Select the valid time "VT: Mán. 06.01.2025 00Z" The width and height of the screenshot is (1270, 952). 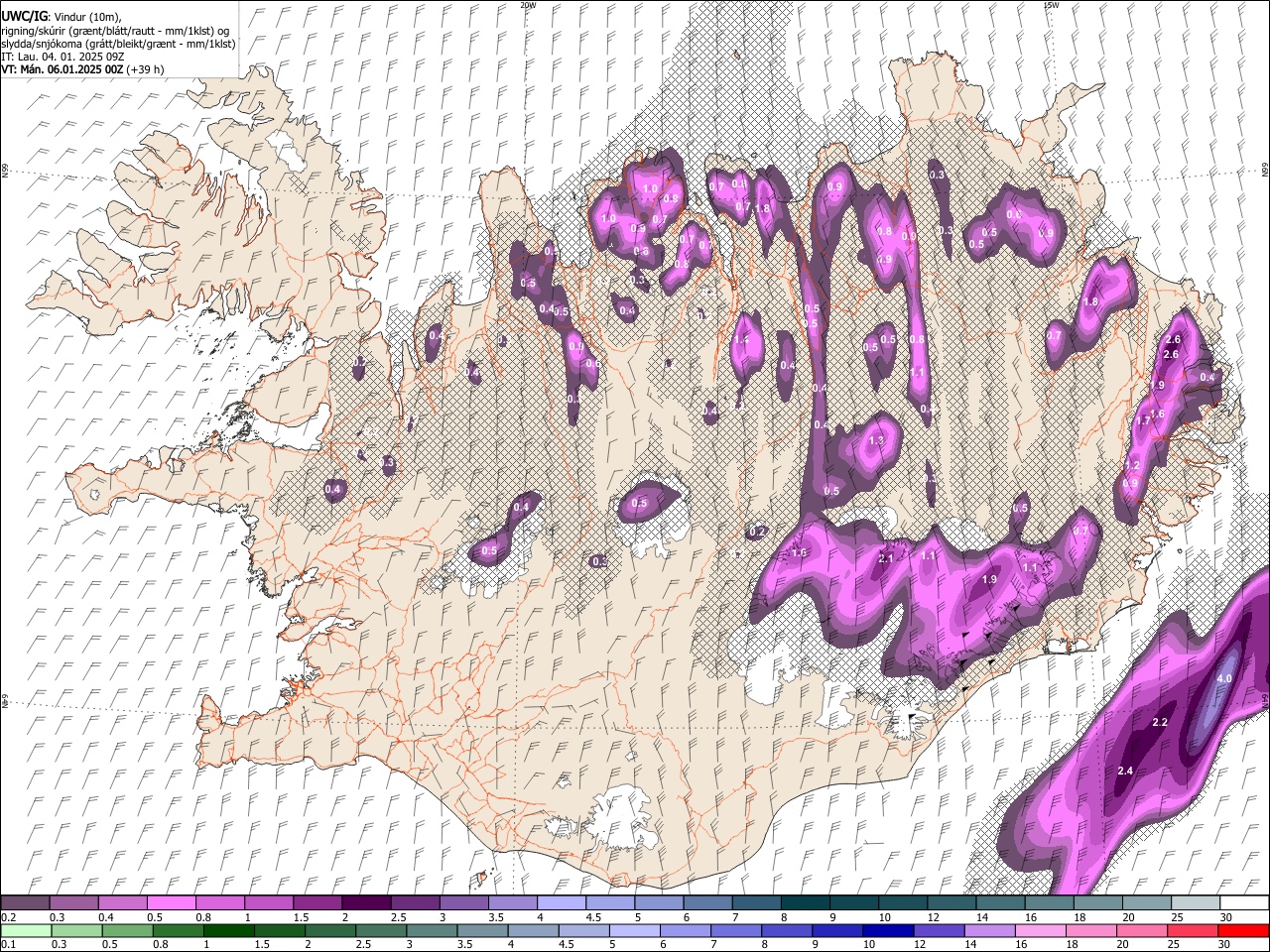pyautogui.click(x=63, y=69)
